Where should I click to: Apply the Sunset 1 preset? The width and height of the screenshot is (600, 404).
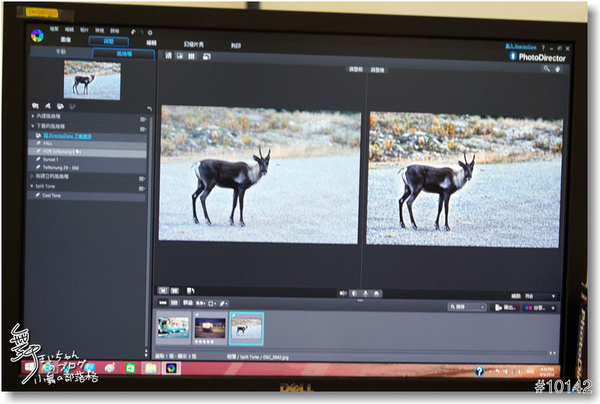[x=88, y=159]
